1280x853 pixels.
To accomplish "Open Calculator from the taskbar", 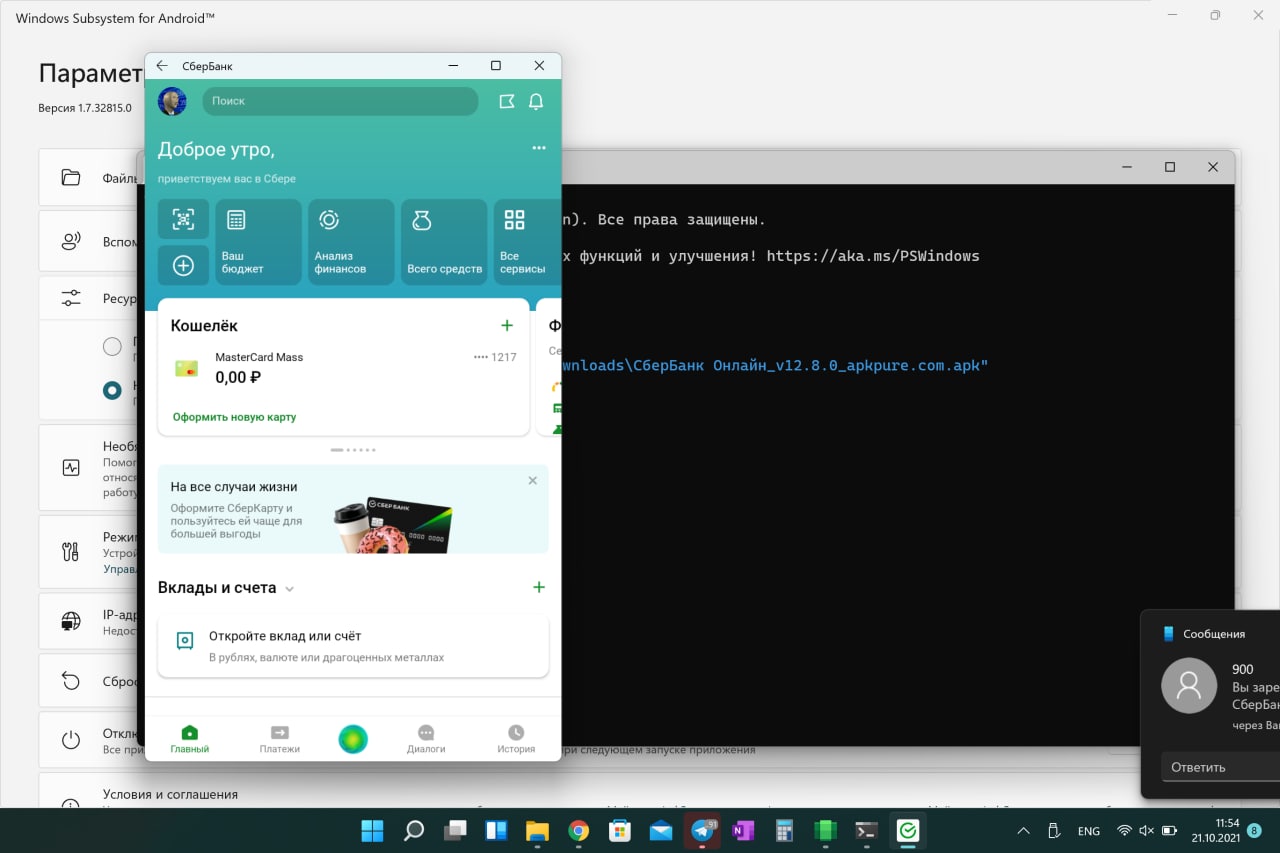I will (784, 830).
